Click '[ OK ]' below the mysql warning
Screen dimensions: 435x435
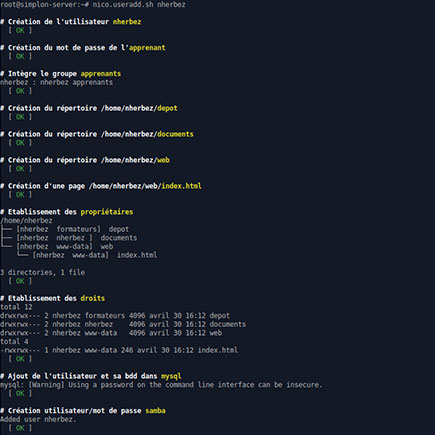(20, 393)
